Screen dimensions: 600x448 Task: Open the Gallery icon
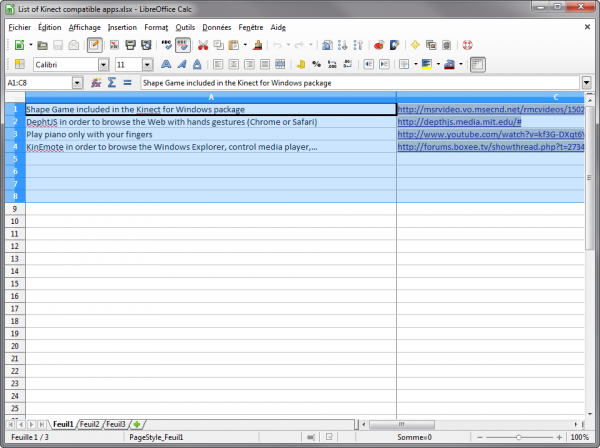tap(431, 45)
